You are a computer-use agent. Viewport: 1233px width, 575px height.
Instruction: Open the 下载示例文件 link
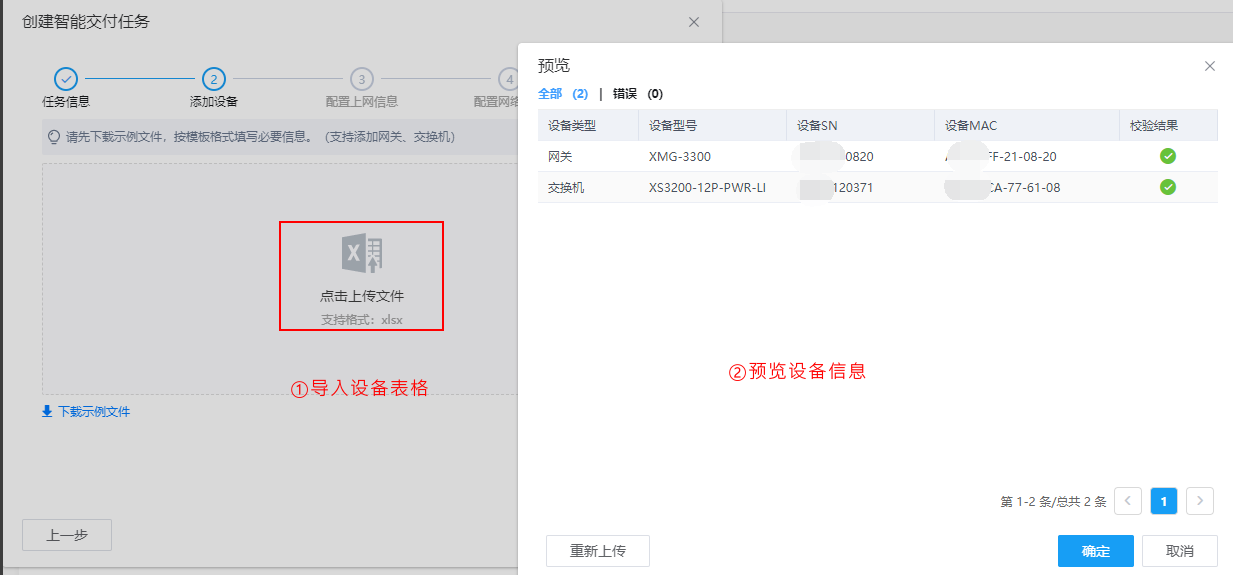(94, 411)
